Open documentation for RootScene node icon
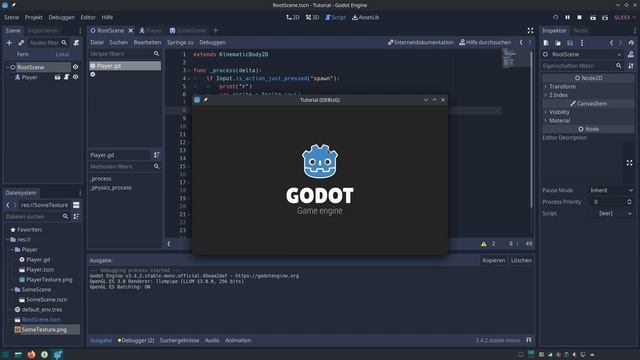The height and width of the screenshot is (360, 640). pos(631,54)
